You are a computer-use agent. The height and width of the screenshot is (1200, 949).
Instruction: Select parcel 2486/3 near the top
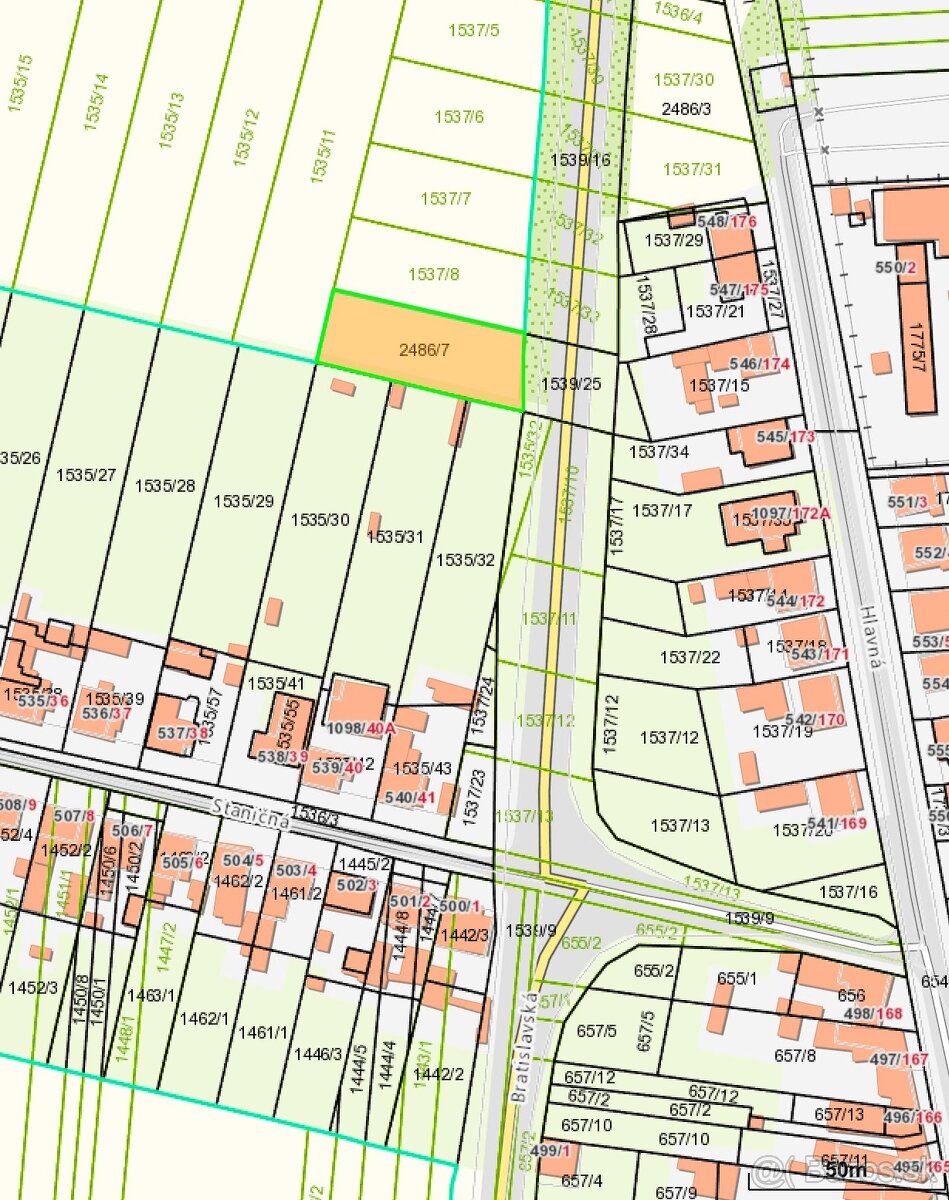coord(686,108)
